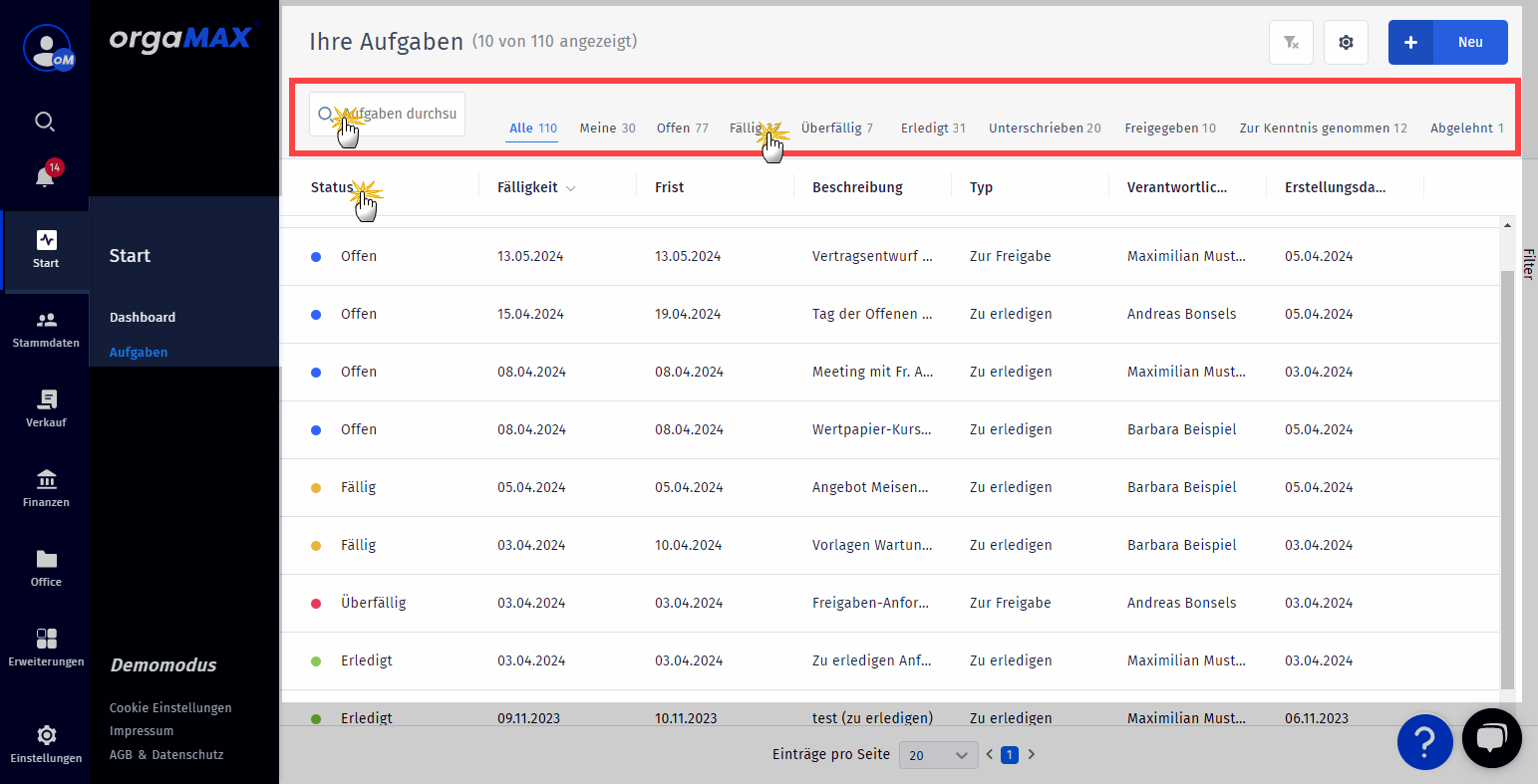
Task: Click the Überfällig status cell in table
Action: coord(373,603)
